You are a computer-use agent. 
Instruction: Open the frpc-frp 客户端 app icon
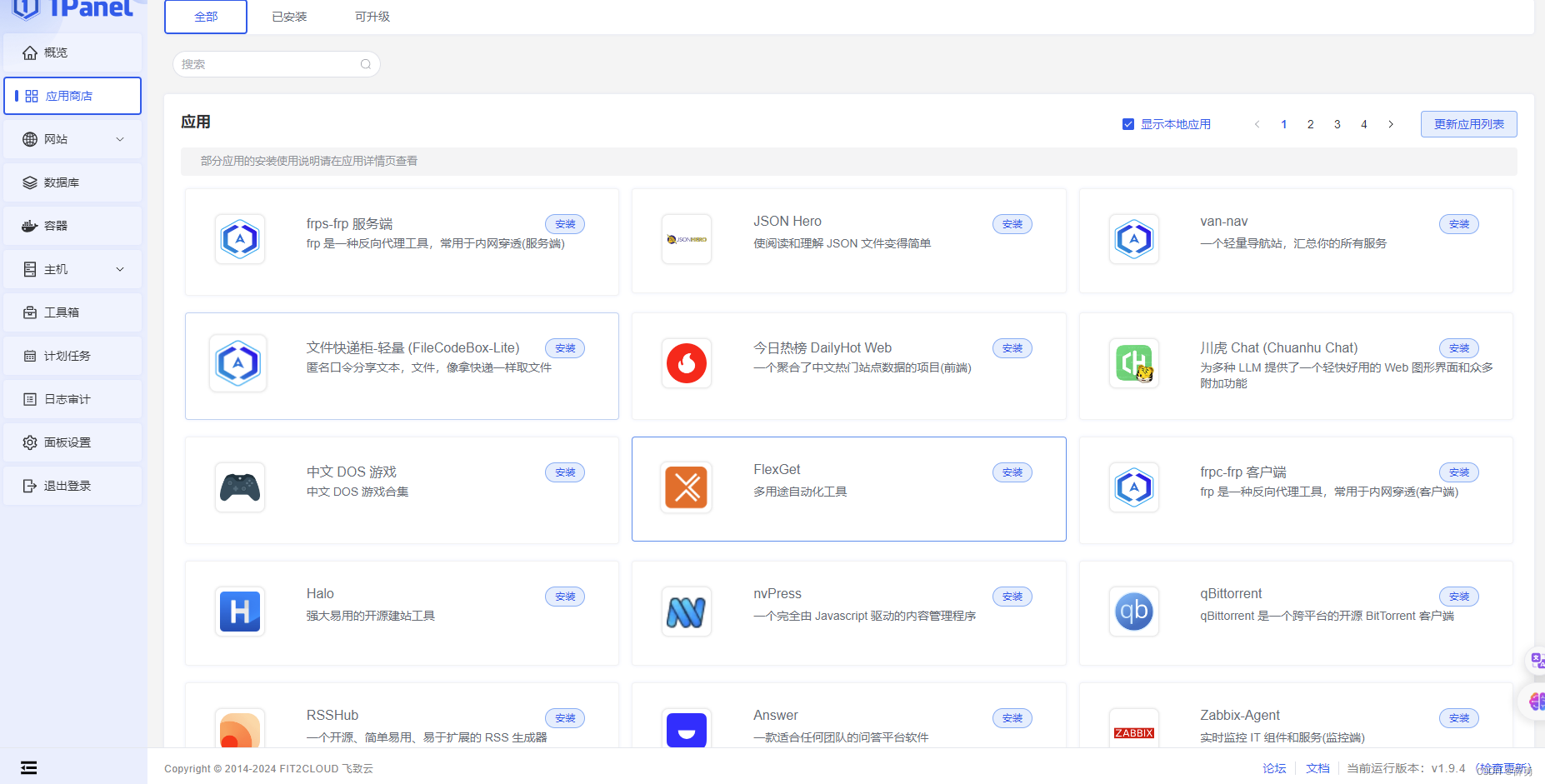tap(1134, 487)
